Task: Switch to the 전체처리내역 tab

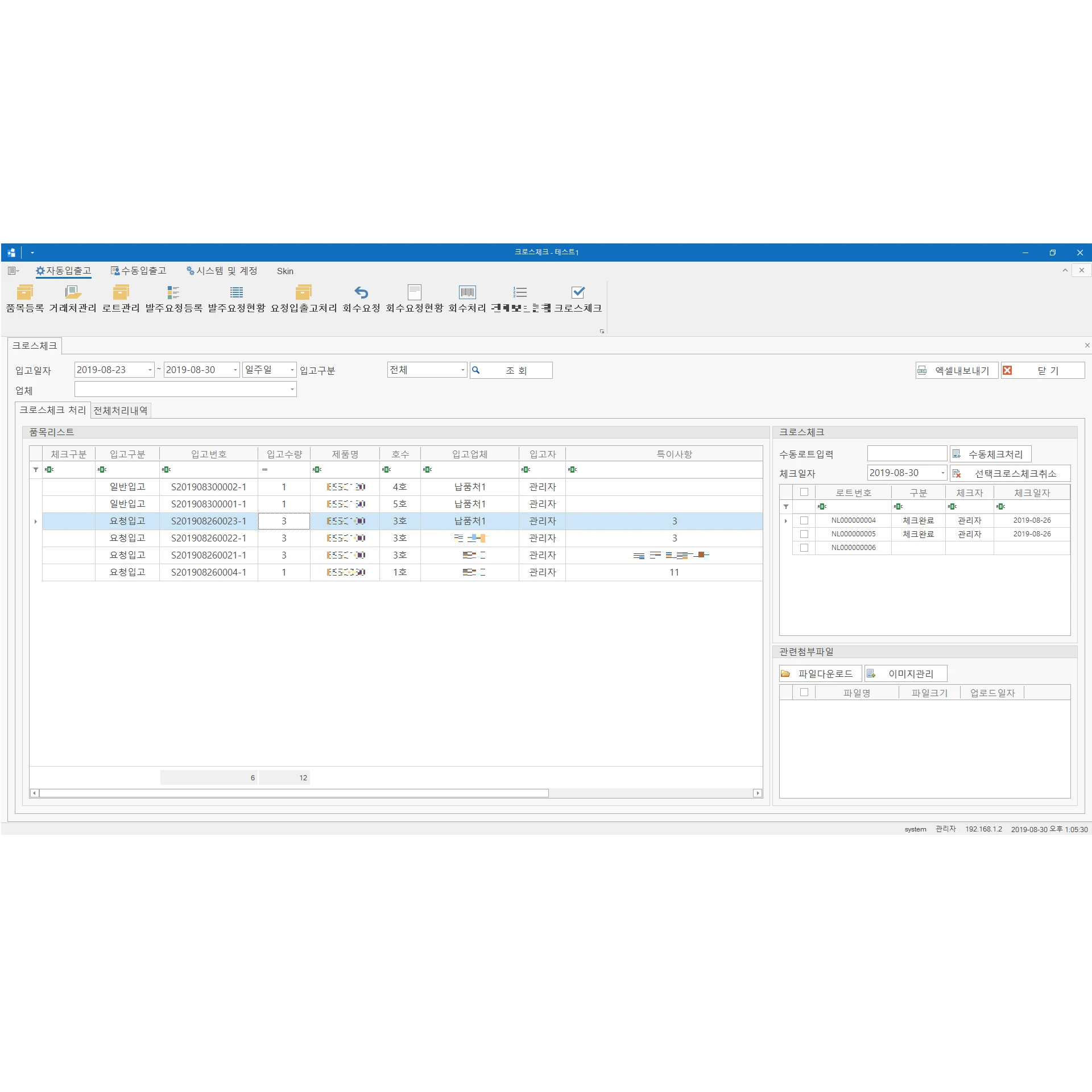Action: 121,411
